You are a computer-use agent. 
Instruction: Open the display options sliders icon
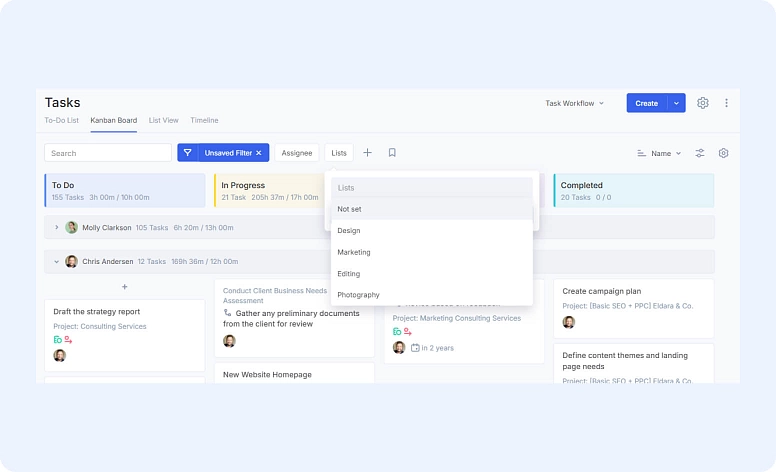pos(700,153)
